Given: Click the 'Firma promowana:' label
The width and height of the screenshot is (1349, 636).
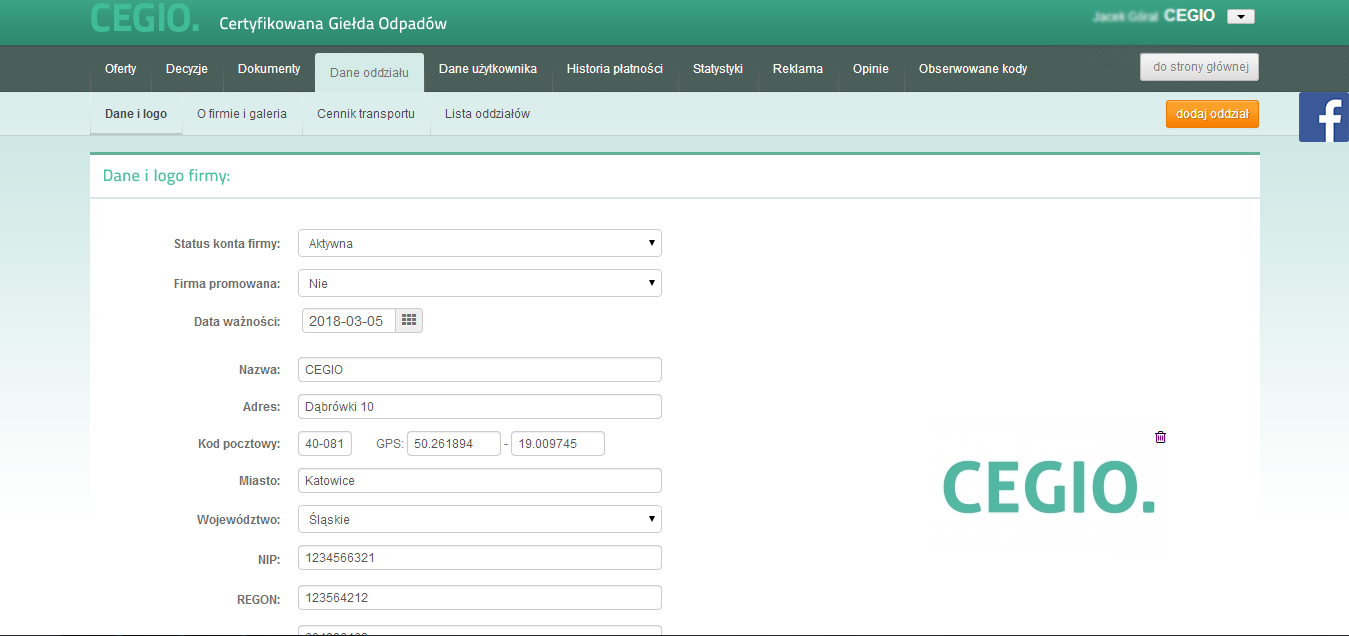Looking at the screenshot, I should point(227,284).
